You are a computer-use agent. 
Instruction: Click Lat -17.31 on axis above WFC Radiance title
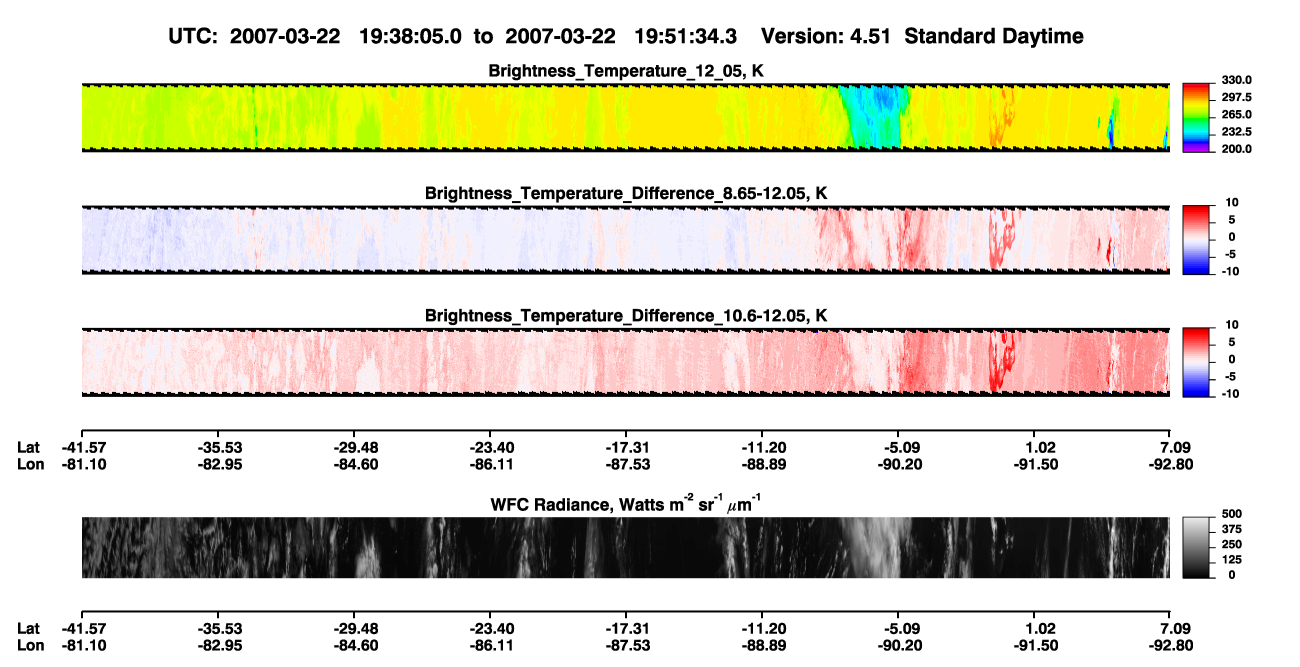[x=626, y=447]
